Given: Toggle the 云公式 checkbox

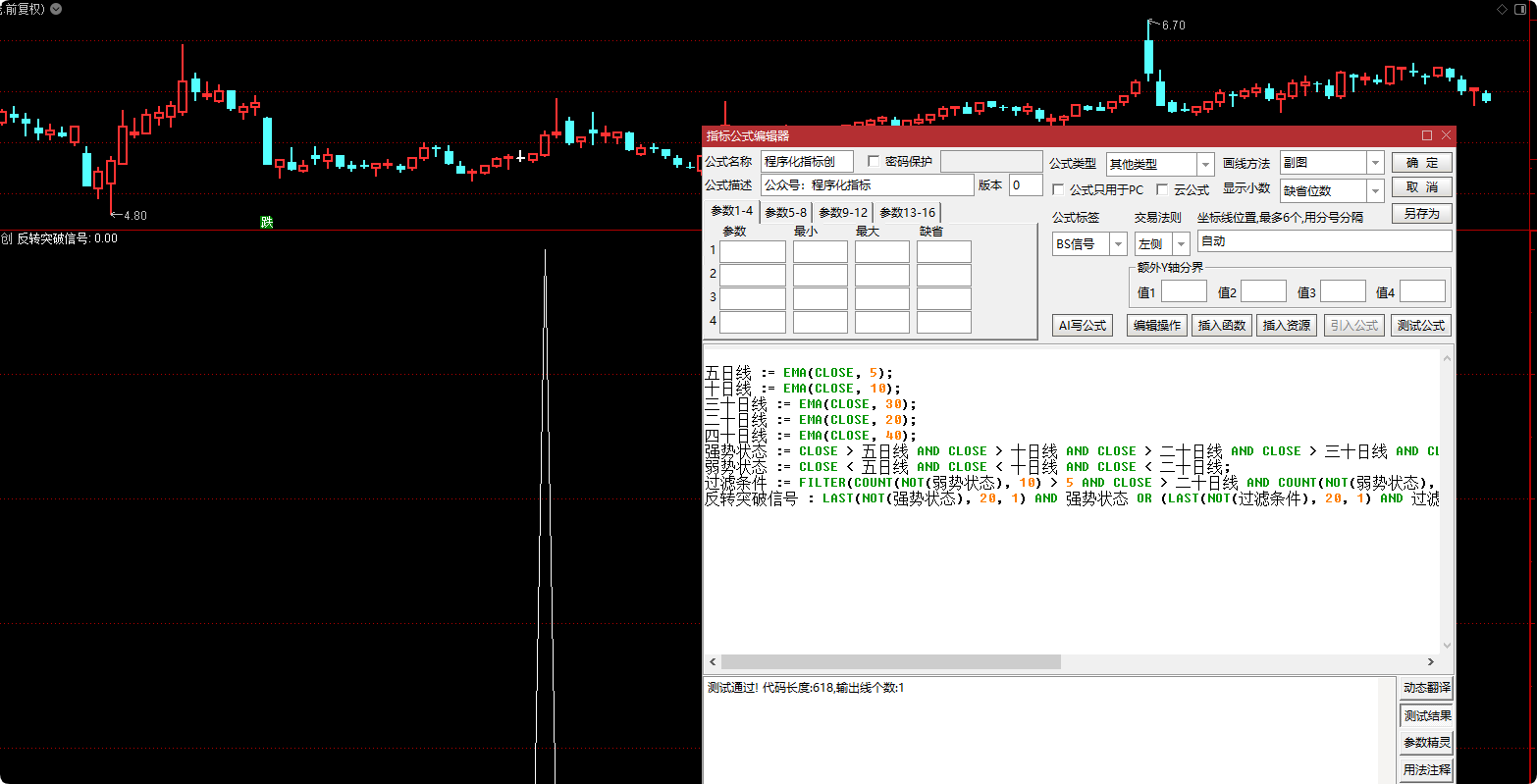Looking at the screenshot, I should 1163,189.
